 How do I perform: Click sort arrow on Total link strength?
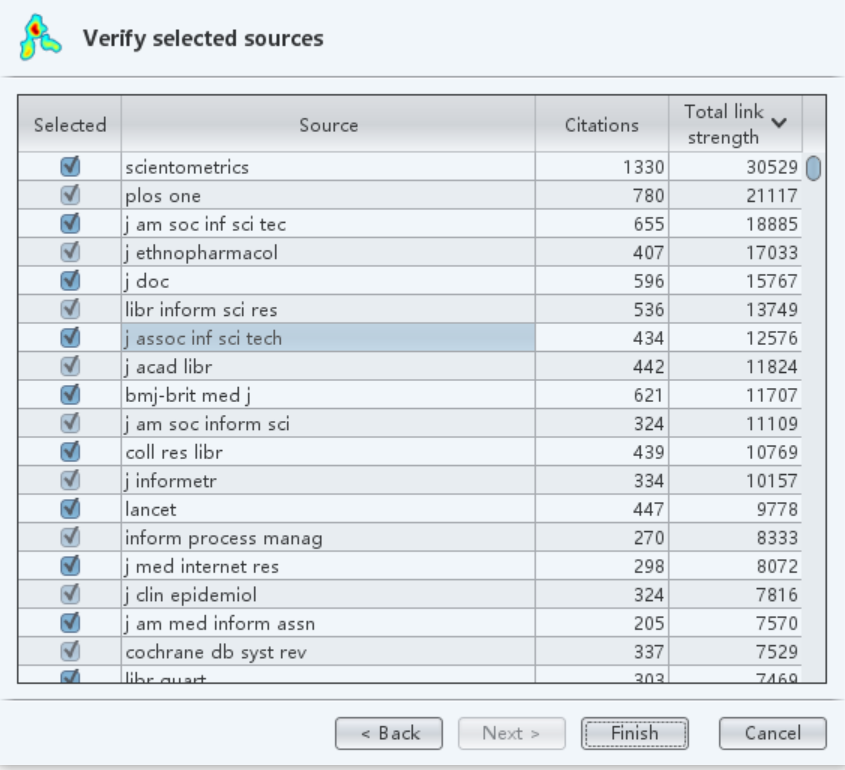point(779,122)
